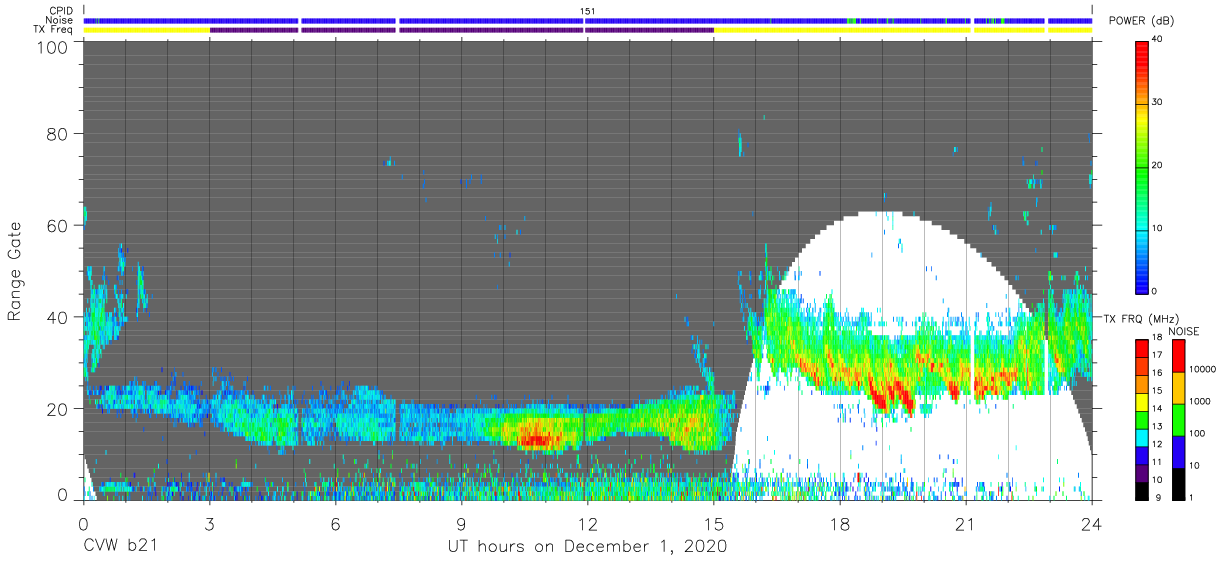Select the "12" hour tick on time axis
Screen dimensions: 1228x567
click(588, 524)
